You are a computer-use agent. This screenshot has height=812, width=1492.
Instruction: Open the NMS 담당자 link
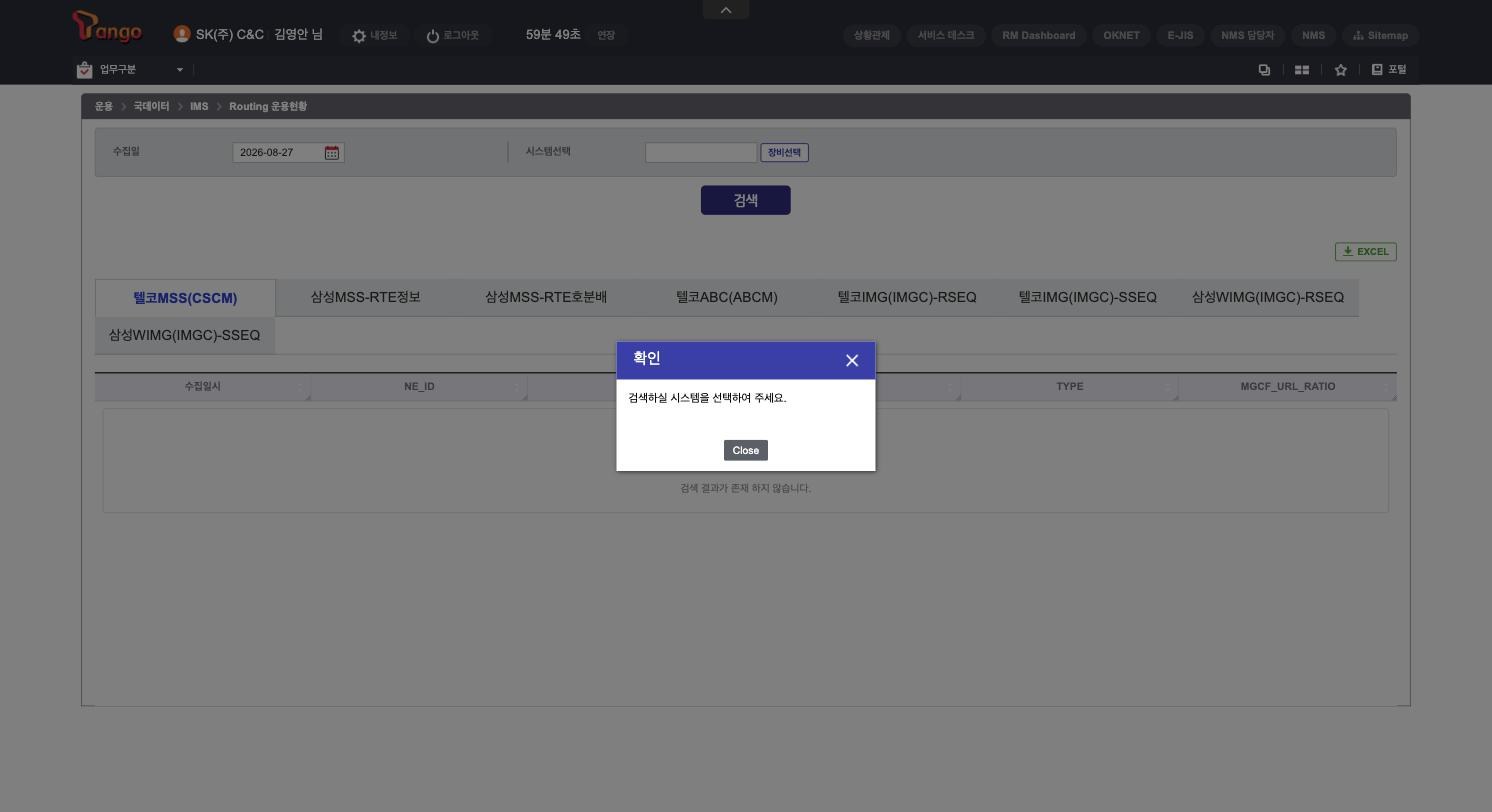[x=1247, y=35]
